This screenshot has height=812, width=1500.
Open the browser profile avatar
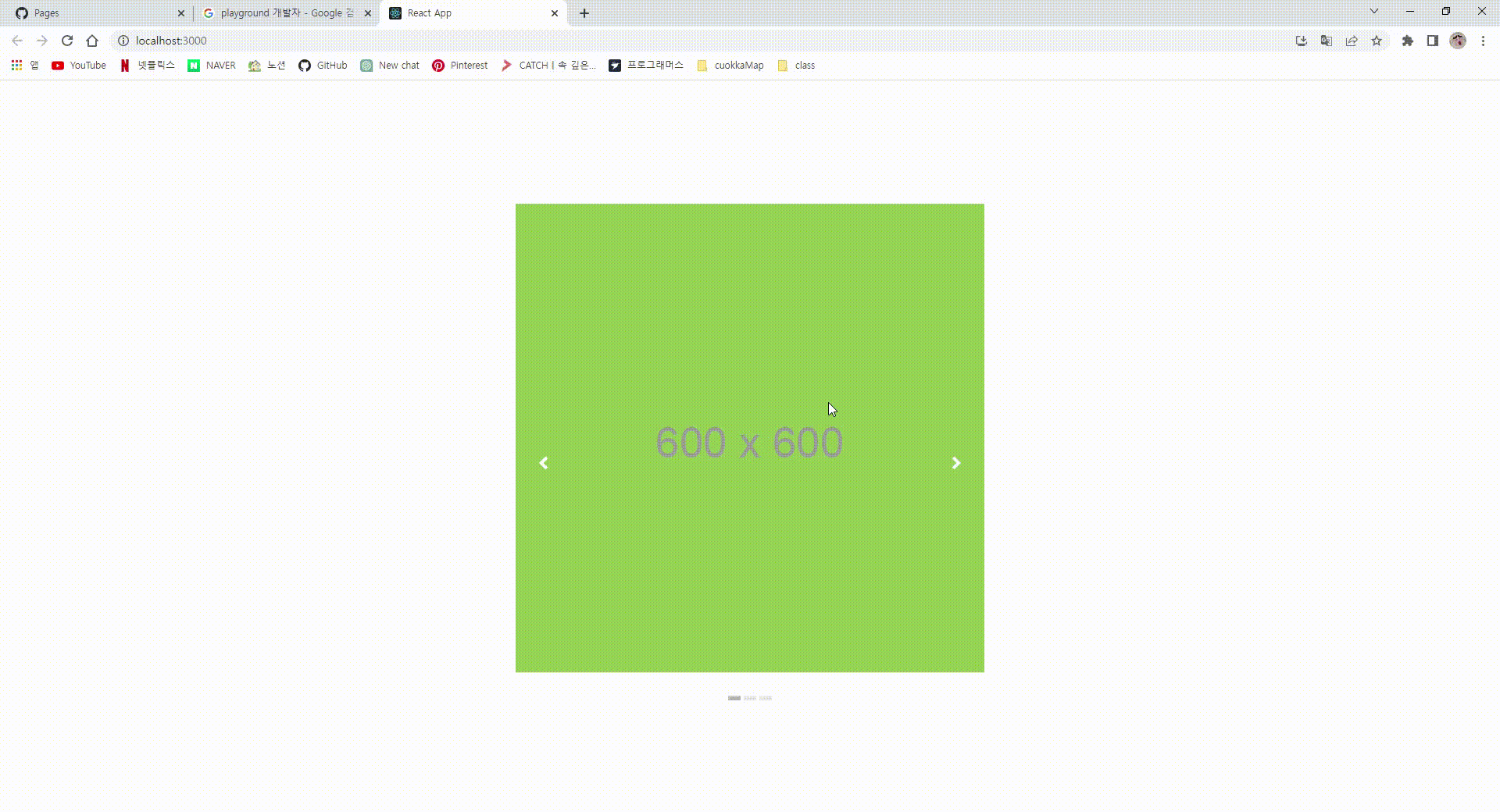(1458, 41)
